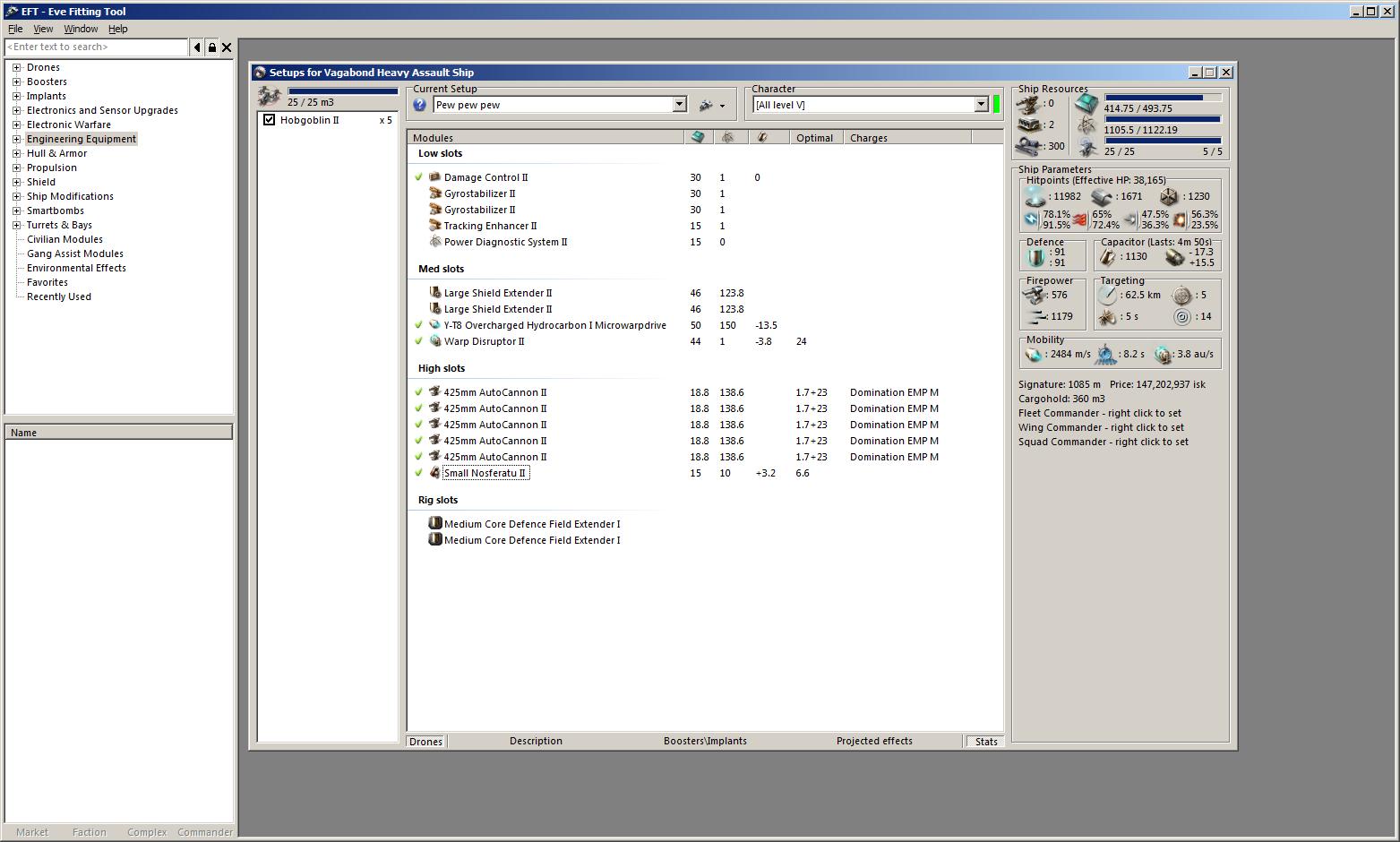Viewport: 1400px width, 842px height.
Task: Expand the Turrets & Bays category
Action: pyautogui.click(x=16, y=225)
